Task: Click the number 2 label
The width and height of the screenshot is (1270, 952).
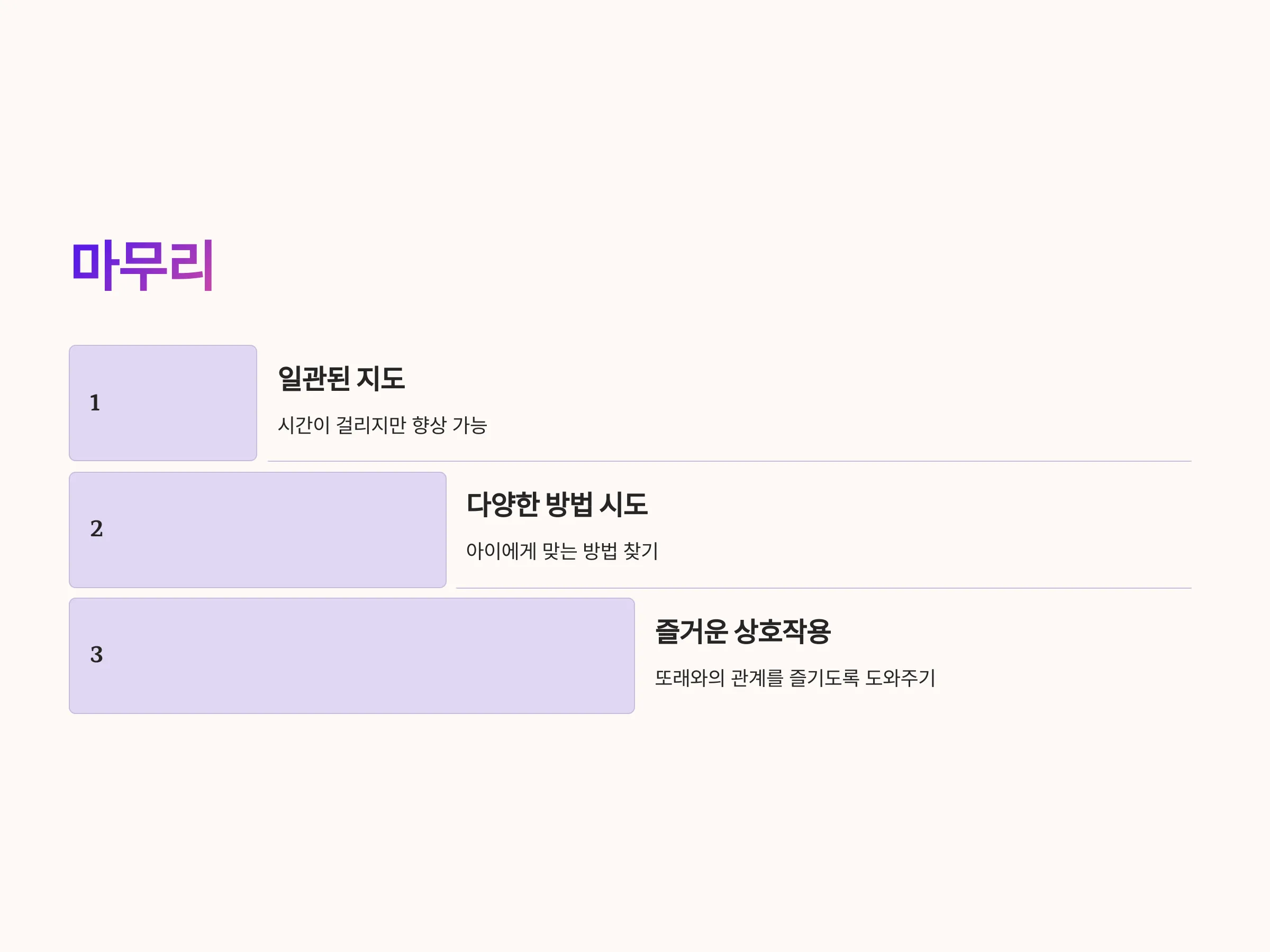Action: (x=96, y=528)
